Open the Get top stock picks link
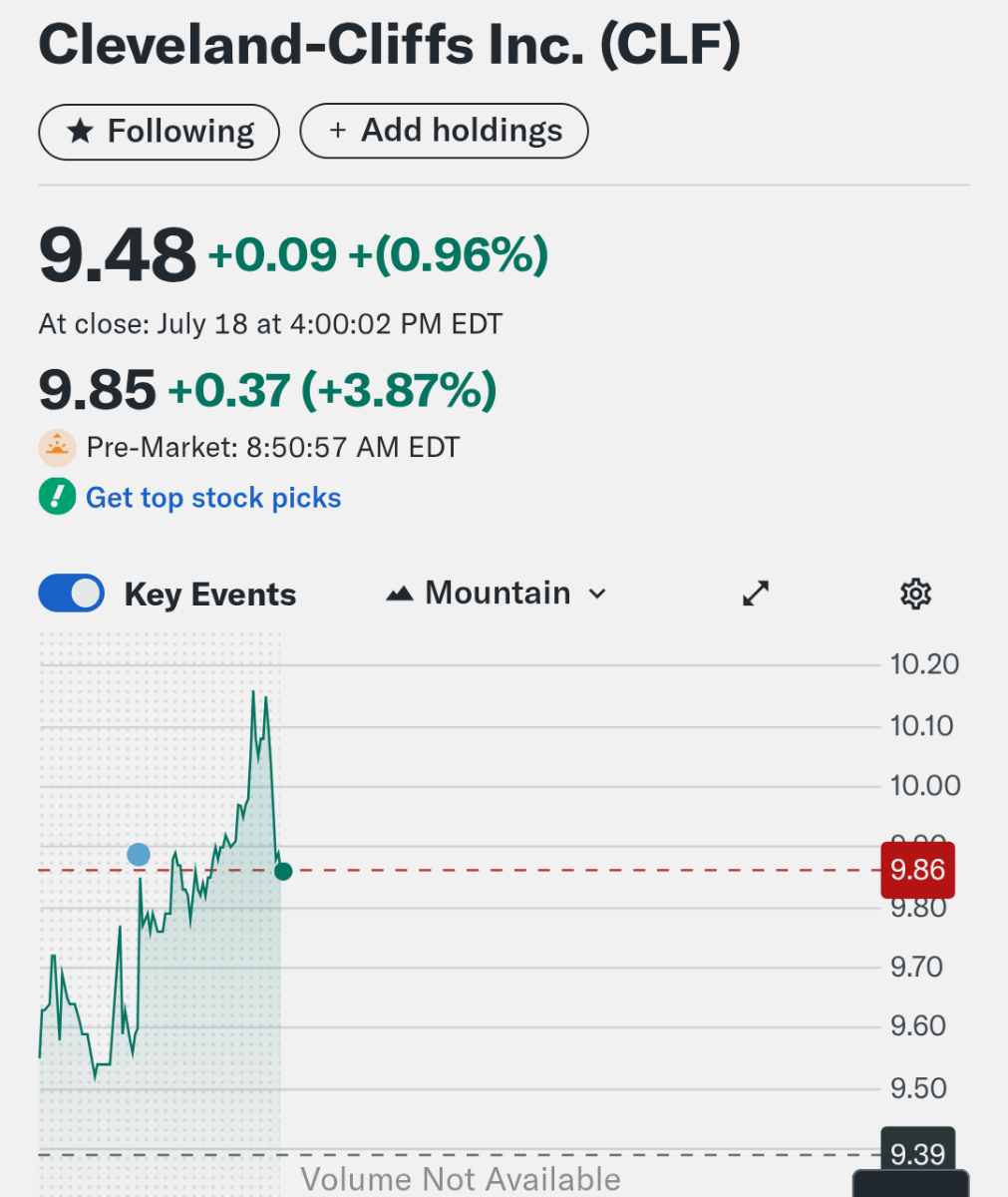 [213, 498]
